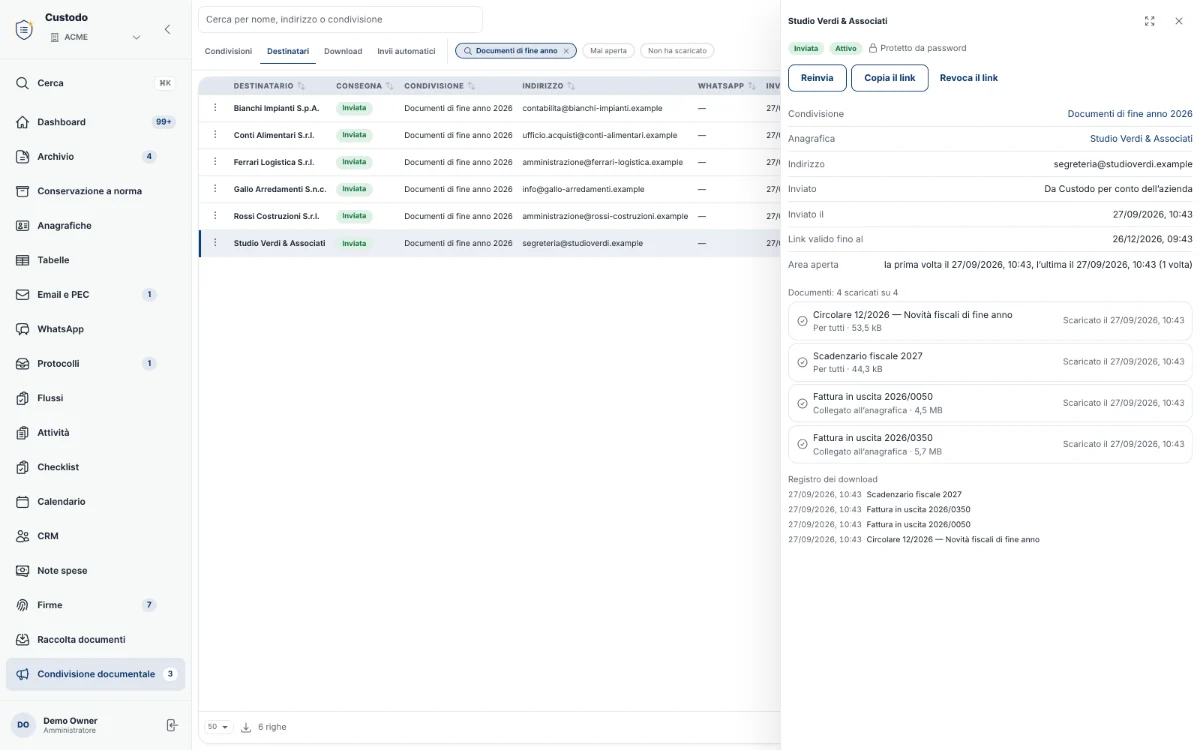1200x750 pixels.
Task: Go to Archivio in the sidebar
Action: coord(95,157)
